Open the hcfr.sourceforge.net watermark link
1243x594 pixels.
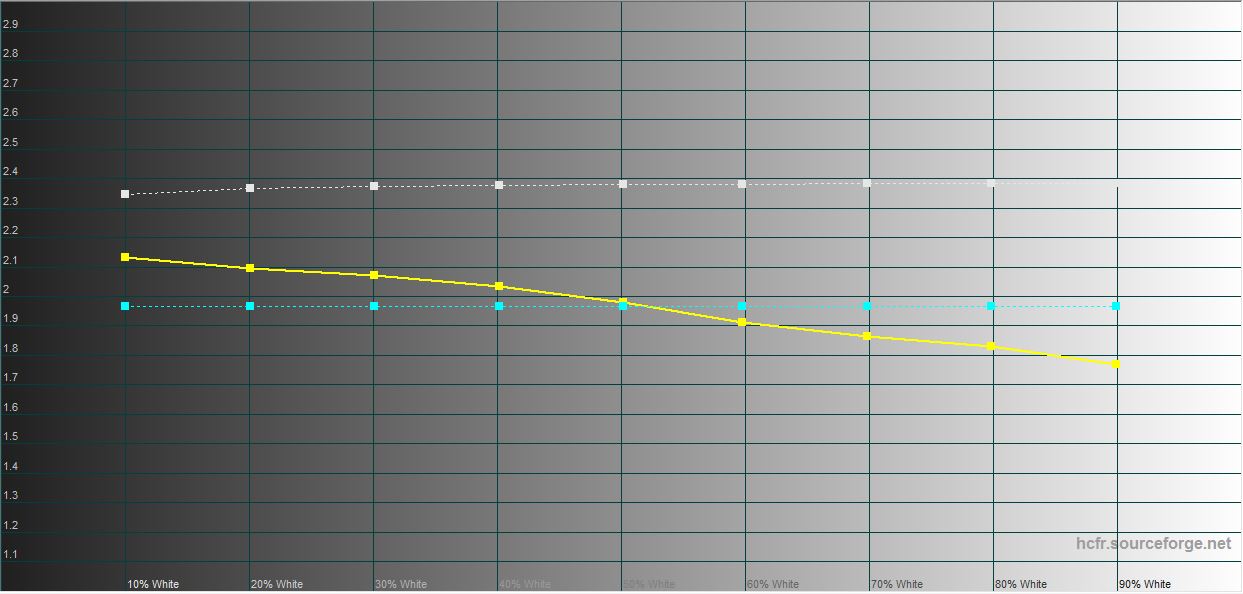[x=1153, y=544]
